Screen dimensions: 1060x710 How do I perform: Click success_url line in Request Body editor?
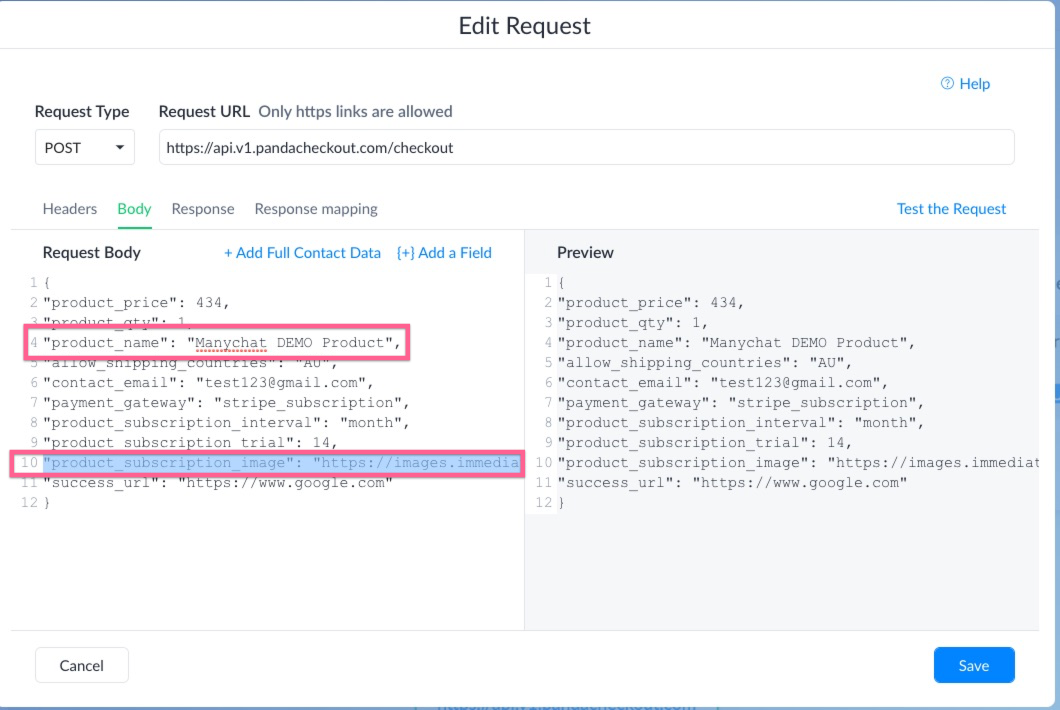218,483
